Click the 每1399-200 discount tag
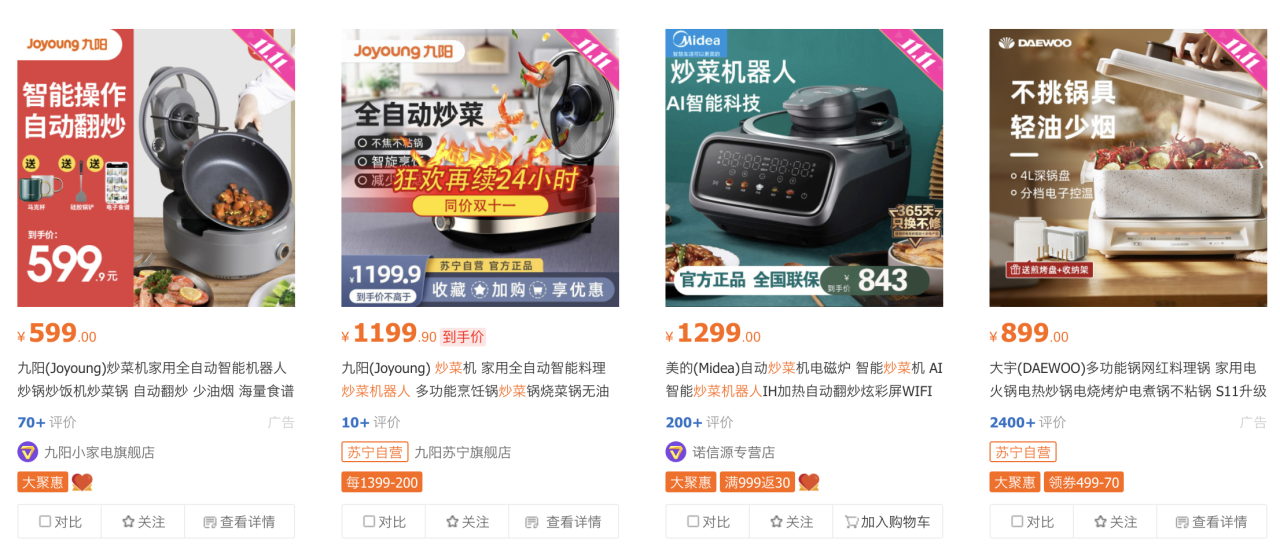This screenshot has height=556, width=1280. point(382,482)
